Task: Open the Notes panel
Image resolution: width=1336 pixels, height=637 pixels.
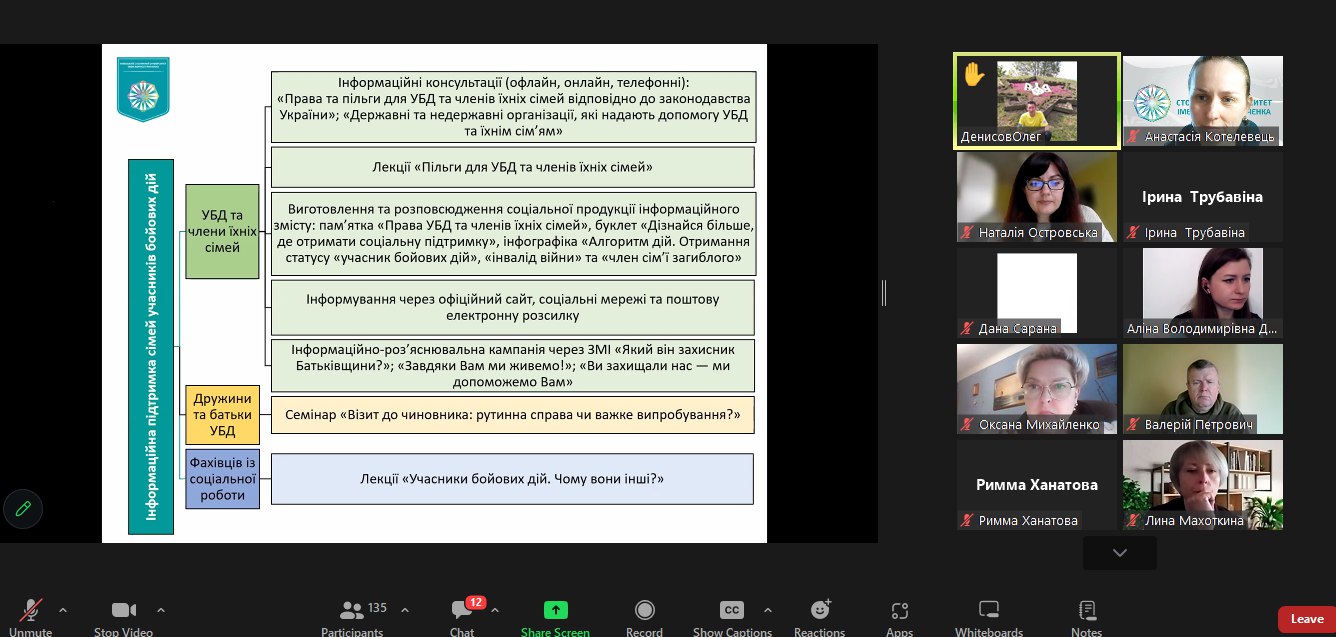Action: [1086, 611]
